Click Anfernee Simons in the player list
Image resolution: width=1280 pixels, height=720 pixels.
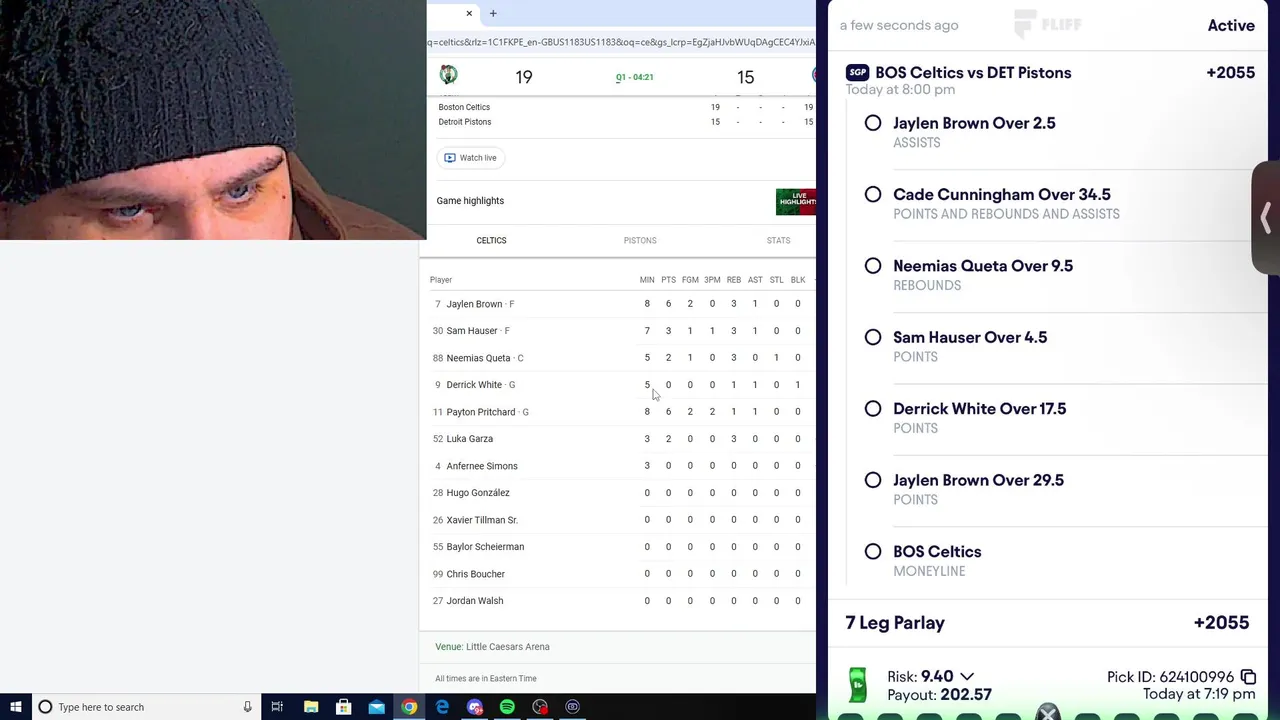482,466
